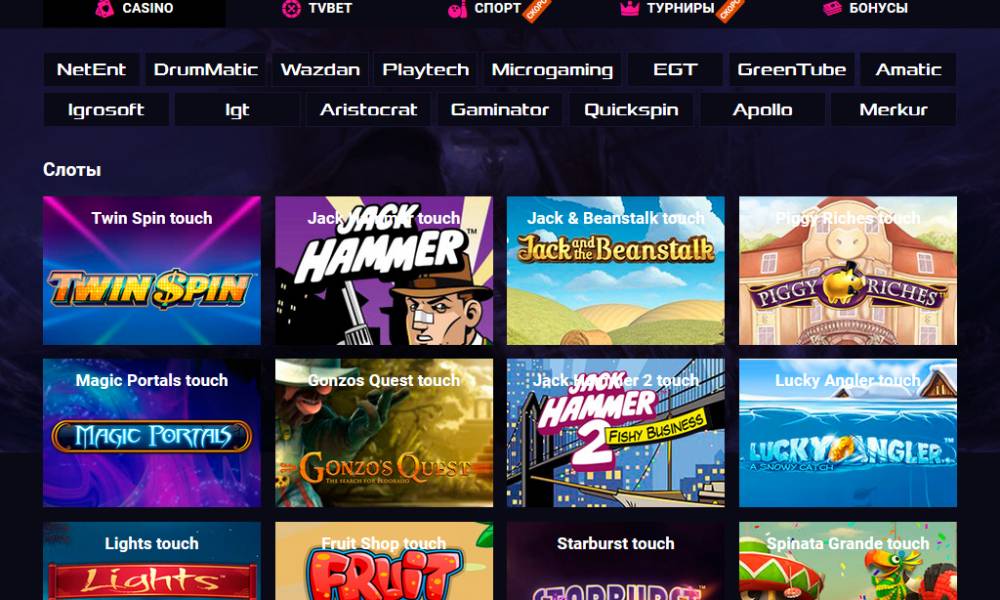1000x600 pixels.
Task: Click the crown icon beside ТУРНИРЫ
Action: point(629,8)
